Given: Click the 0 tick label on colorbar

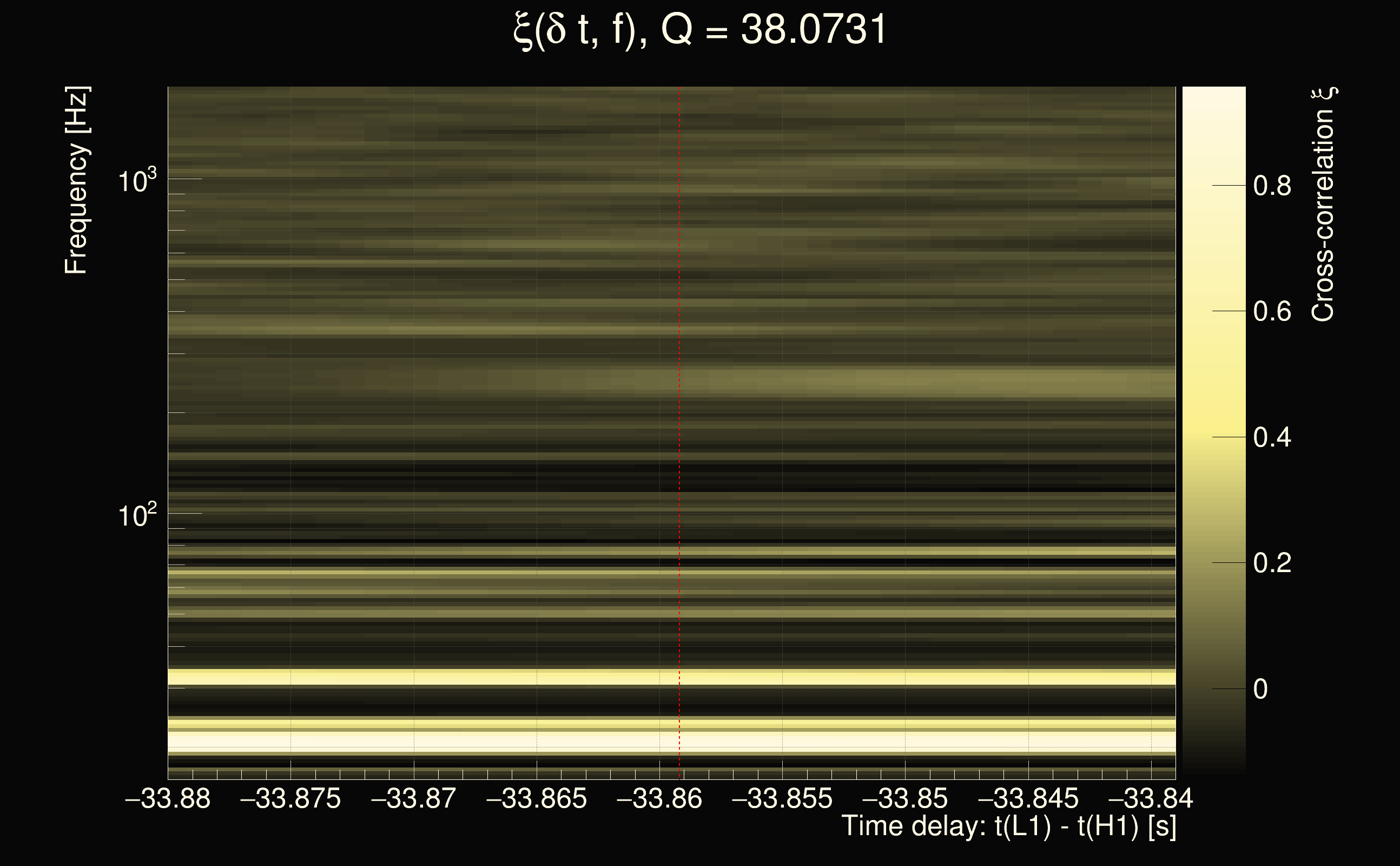Looking at the screenshot, I should pyautogui.click(x=1260, y=690).
